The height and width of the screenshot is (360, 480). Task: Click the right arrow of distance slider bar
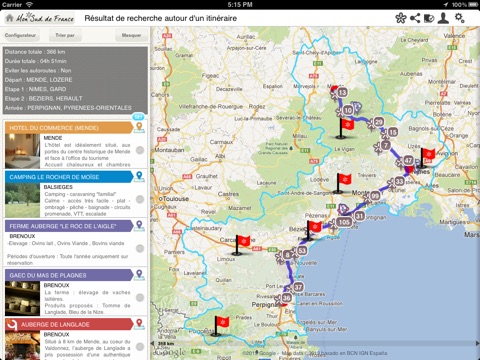(x=477, y=343)
